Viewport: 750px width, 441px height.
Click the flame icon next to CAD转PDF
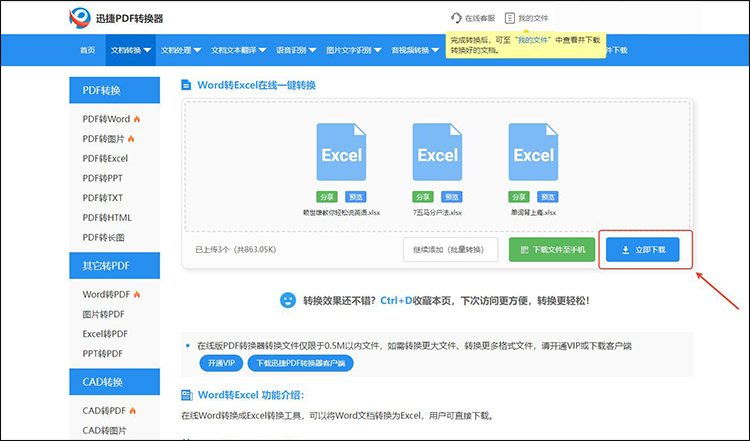point(132,410)
